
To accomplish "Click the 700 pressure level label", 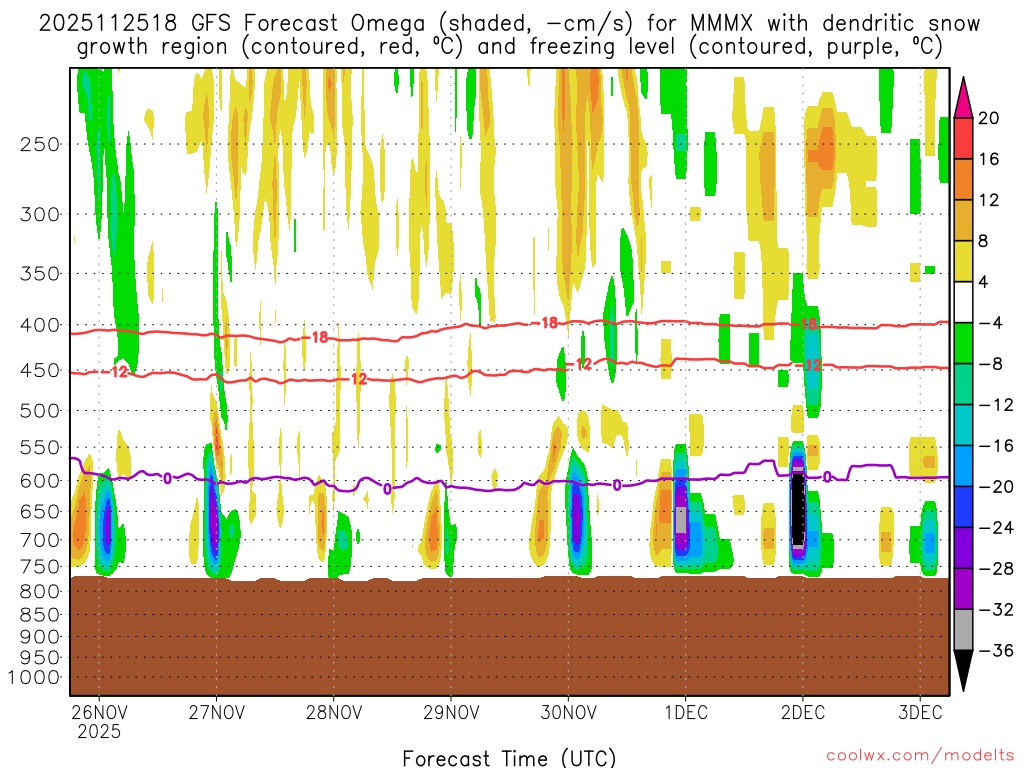I will pos(40,540).
